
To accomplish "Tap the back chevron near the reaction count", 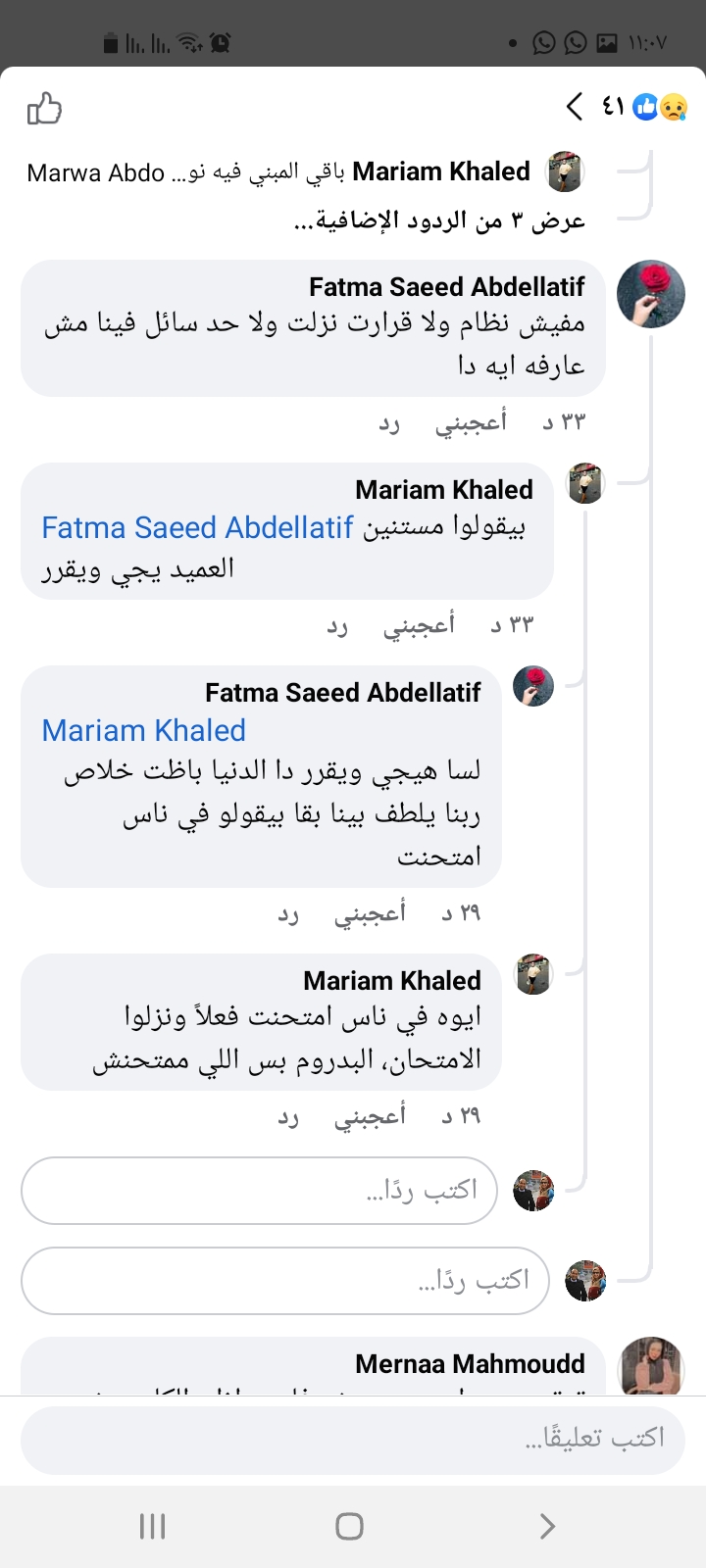I will point(574,108).
